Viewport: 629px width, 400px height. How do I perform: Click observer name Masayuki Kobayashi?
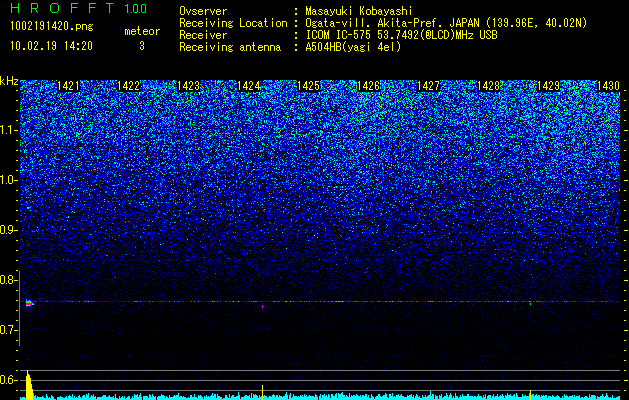(x=359, y=11)
